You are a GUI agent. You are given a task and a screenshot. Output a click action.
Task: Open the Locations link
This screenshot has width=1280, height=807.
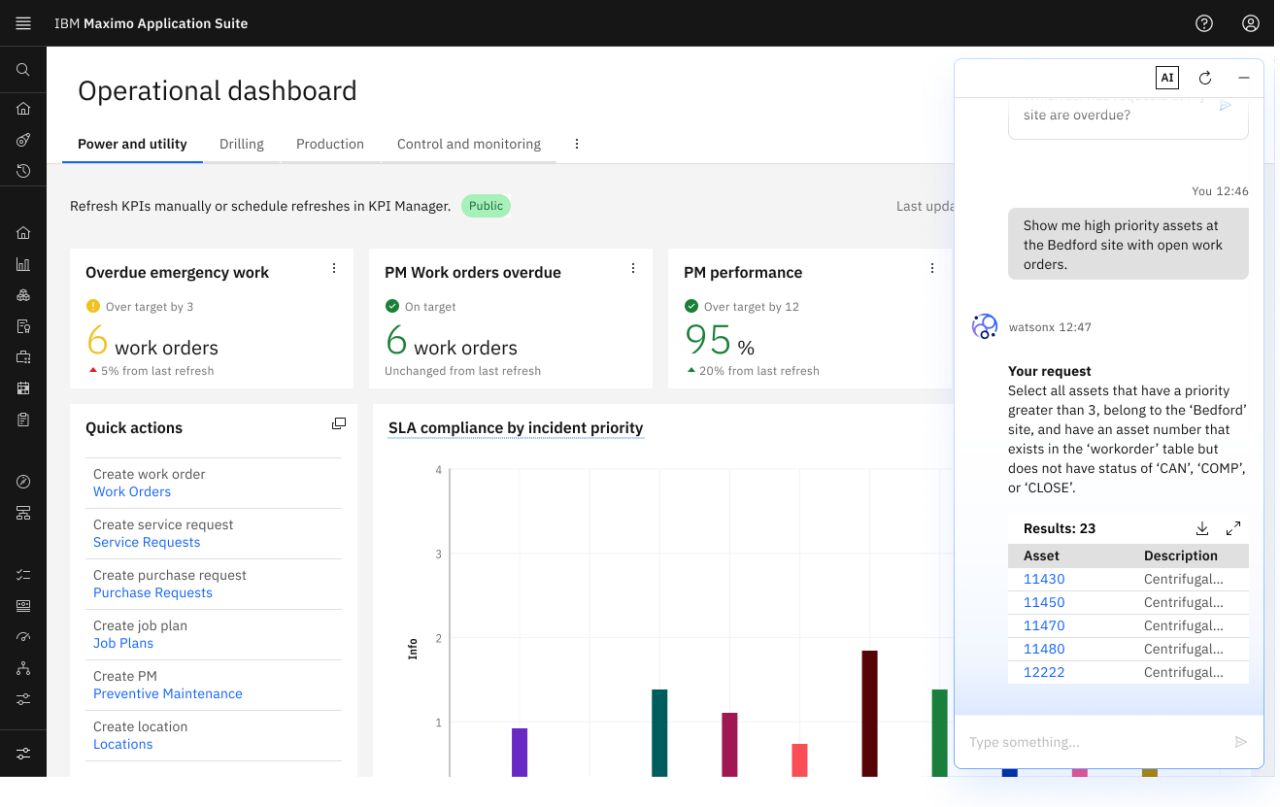click(123, 744)
